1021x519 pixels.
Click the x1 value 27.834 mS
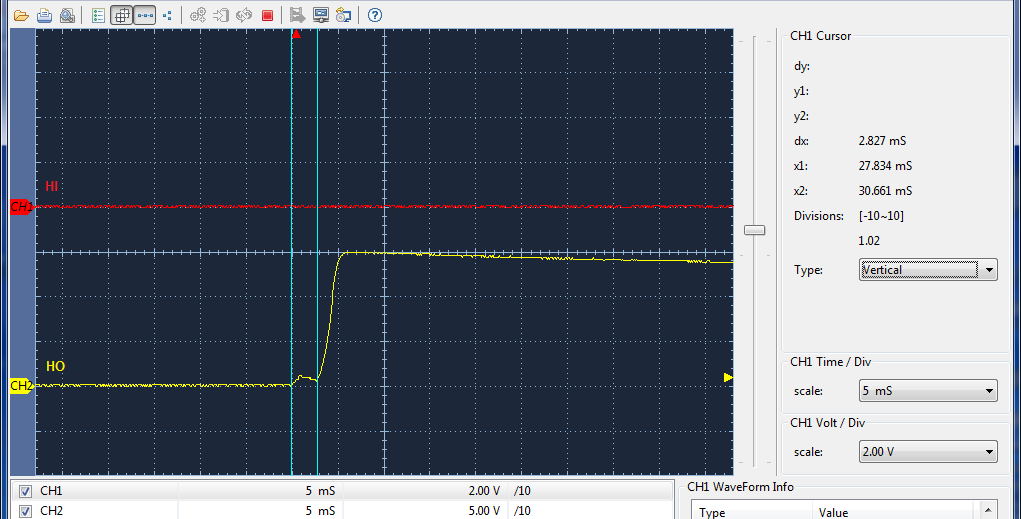[885, 166]
